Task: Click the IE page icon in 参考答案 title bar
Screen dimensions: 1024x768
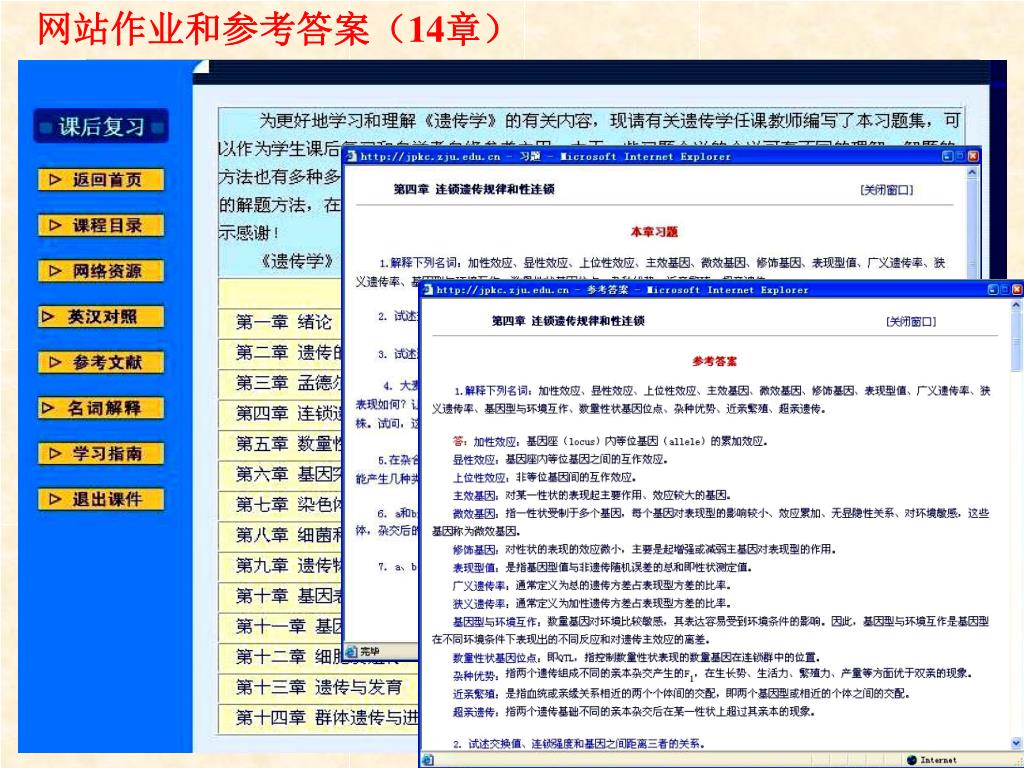Action: [428, 290]
